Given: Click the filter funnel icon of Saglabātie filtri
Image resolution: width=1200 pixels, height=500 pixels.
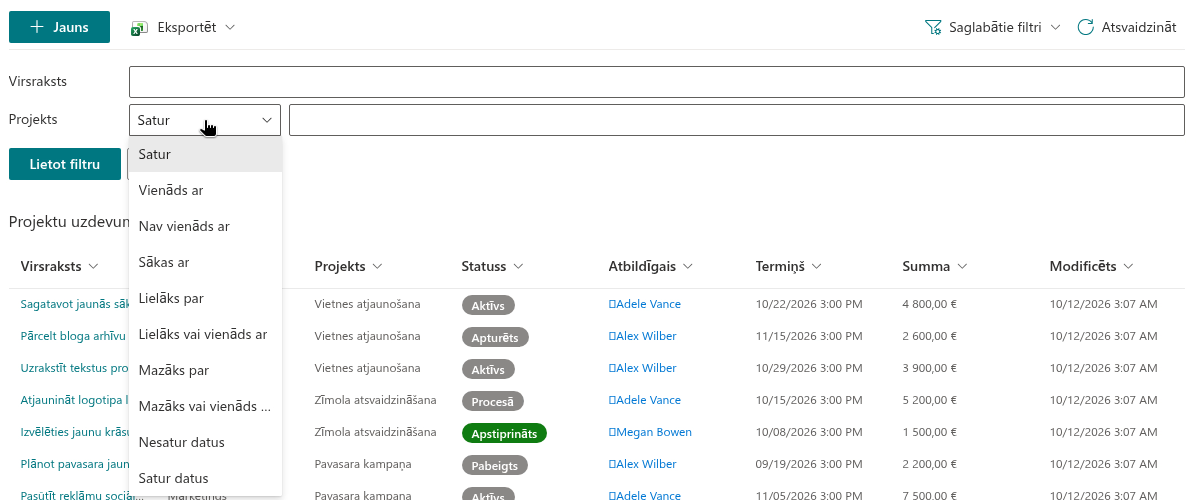Looking at the screenshot, I should (933, 27).
